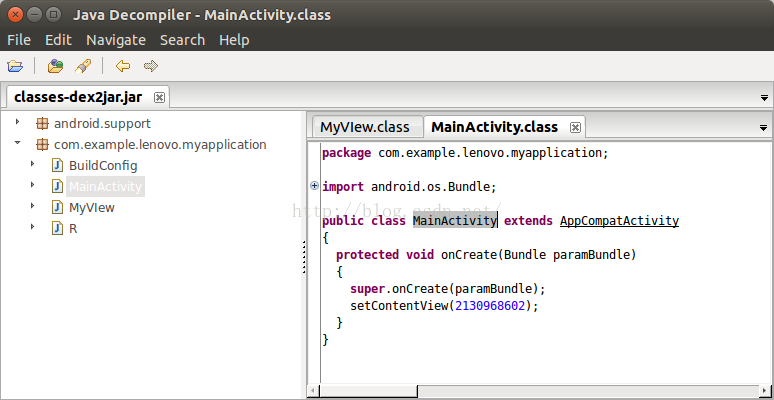
Task: Open the Edit menu
Action: [58, 40]
